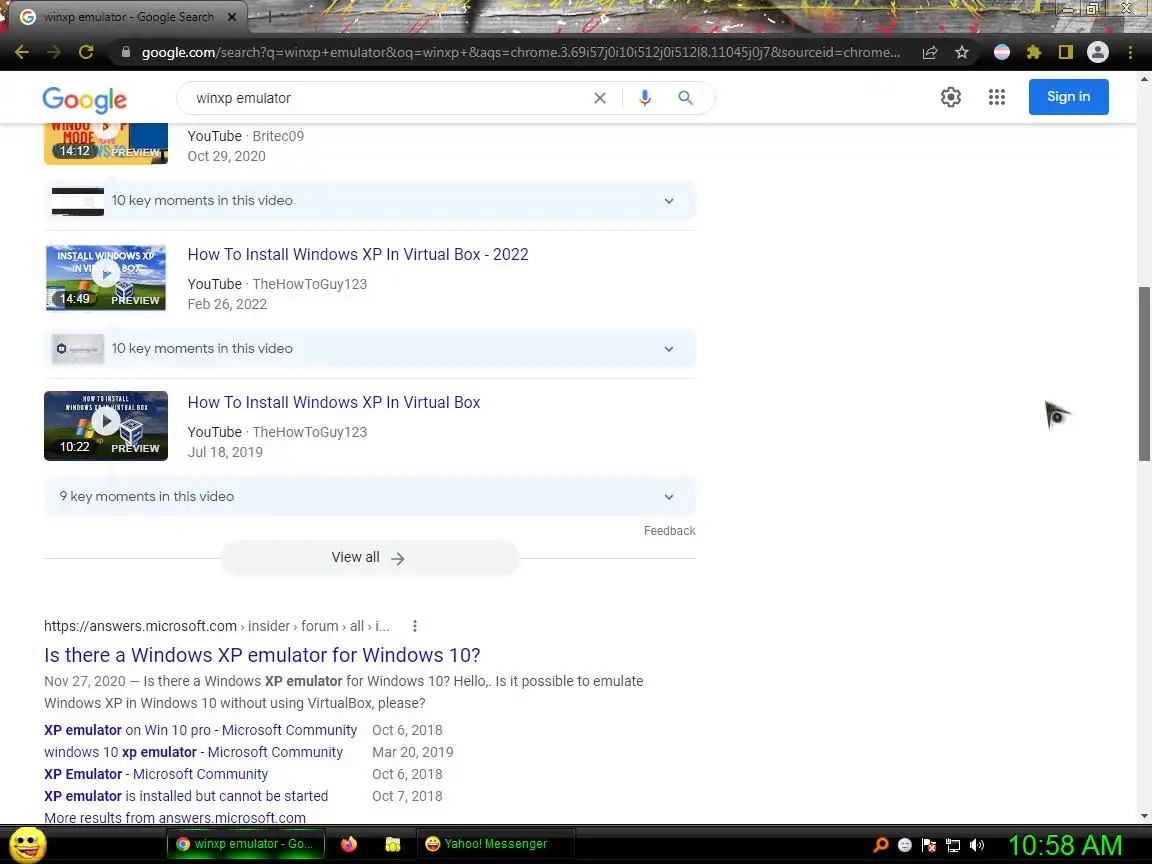
Task: Open More results from answers.microsoft.com
Action: click(175, 818)
